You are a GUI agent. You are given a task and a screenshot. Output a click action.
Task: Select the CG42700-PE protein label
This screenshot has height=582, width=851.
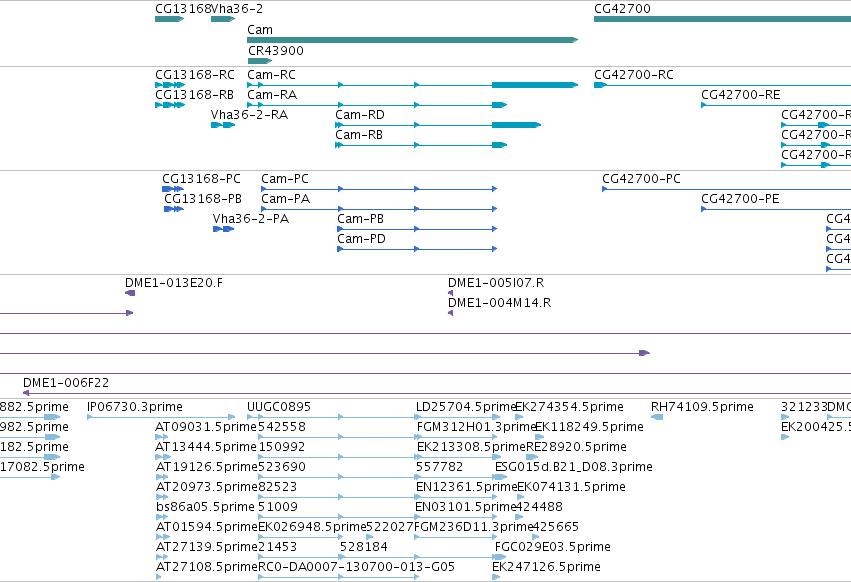740,199
